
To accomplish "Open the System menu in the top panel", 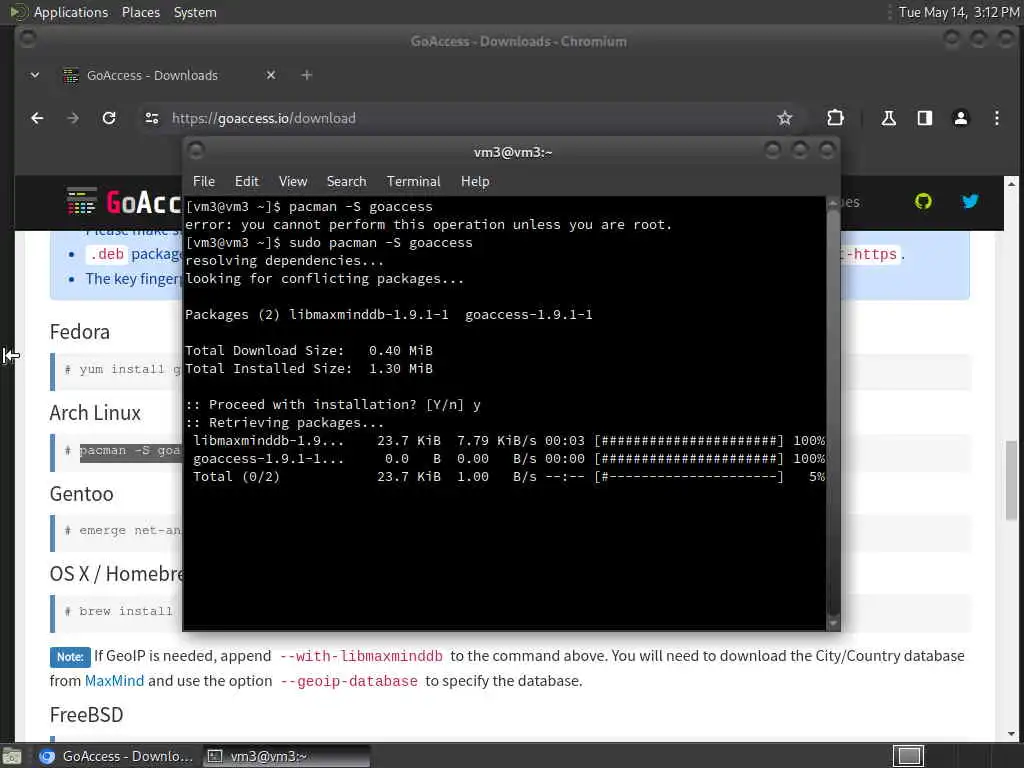I will (195, 12).
